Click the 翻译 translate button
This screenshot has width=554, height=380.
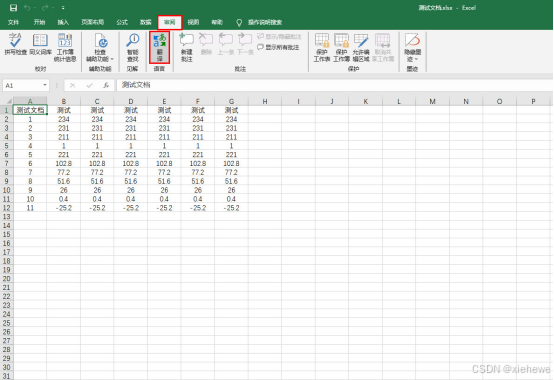160,47
